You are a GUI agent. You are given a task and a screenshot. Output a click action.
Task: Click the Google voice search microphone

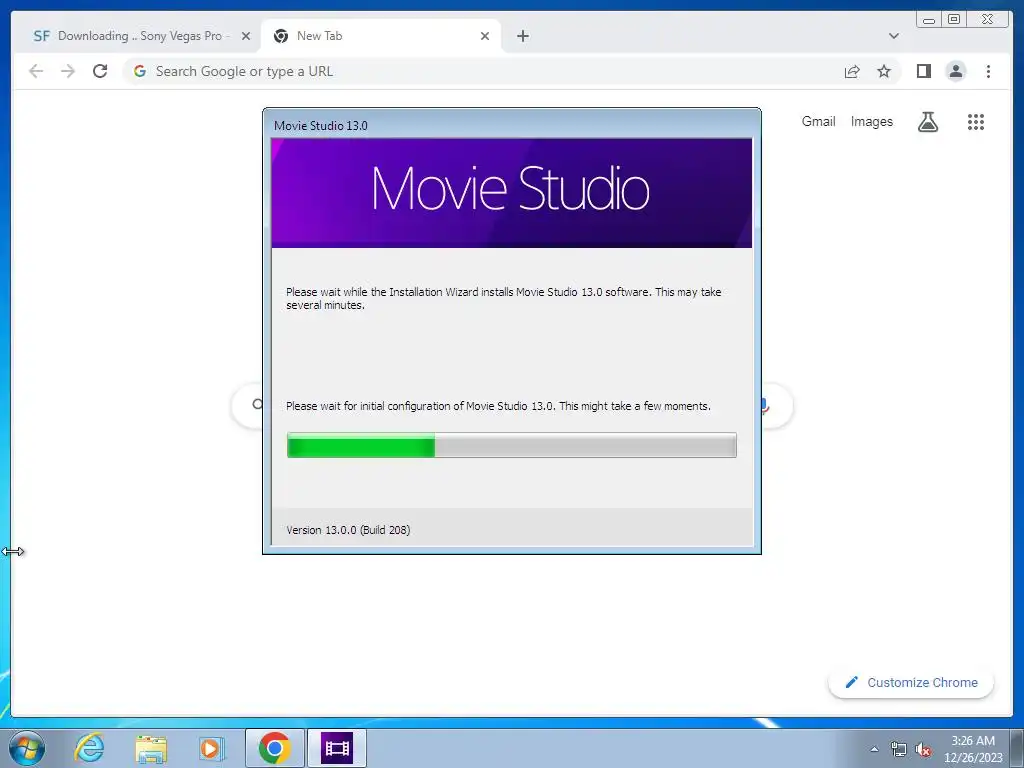click(764, 406)
